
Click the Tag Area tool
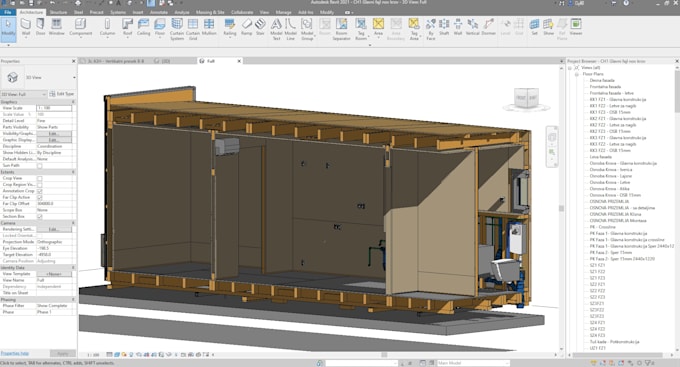[x=414, y=29]
